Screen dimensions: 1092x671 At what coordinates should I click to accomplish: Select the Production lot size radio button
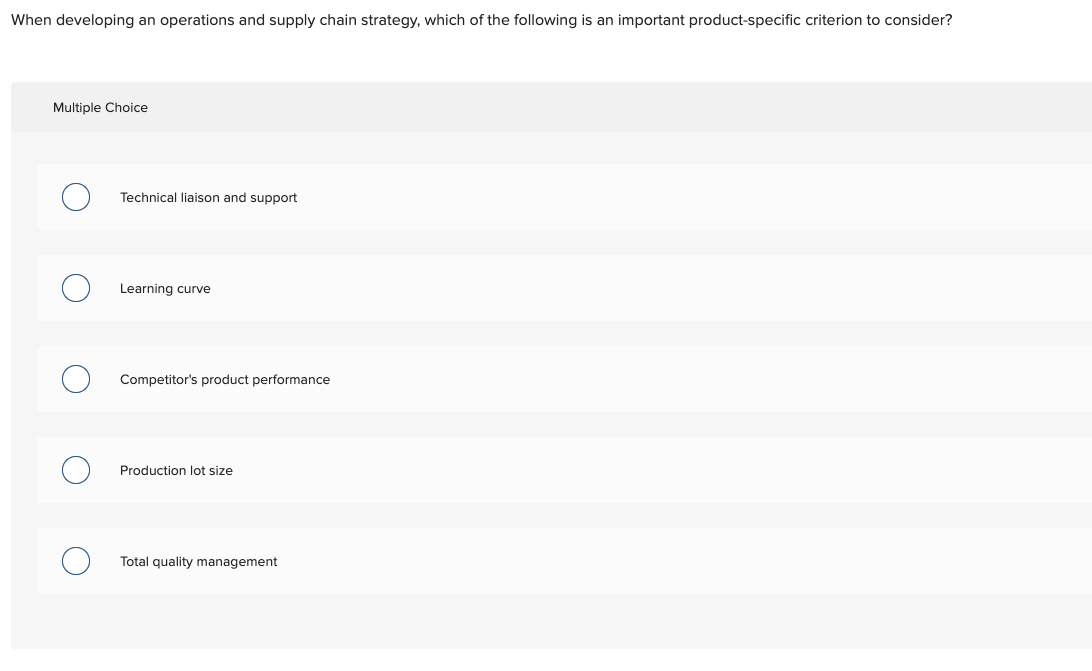[x=75, y=470]
